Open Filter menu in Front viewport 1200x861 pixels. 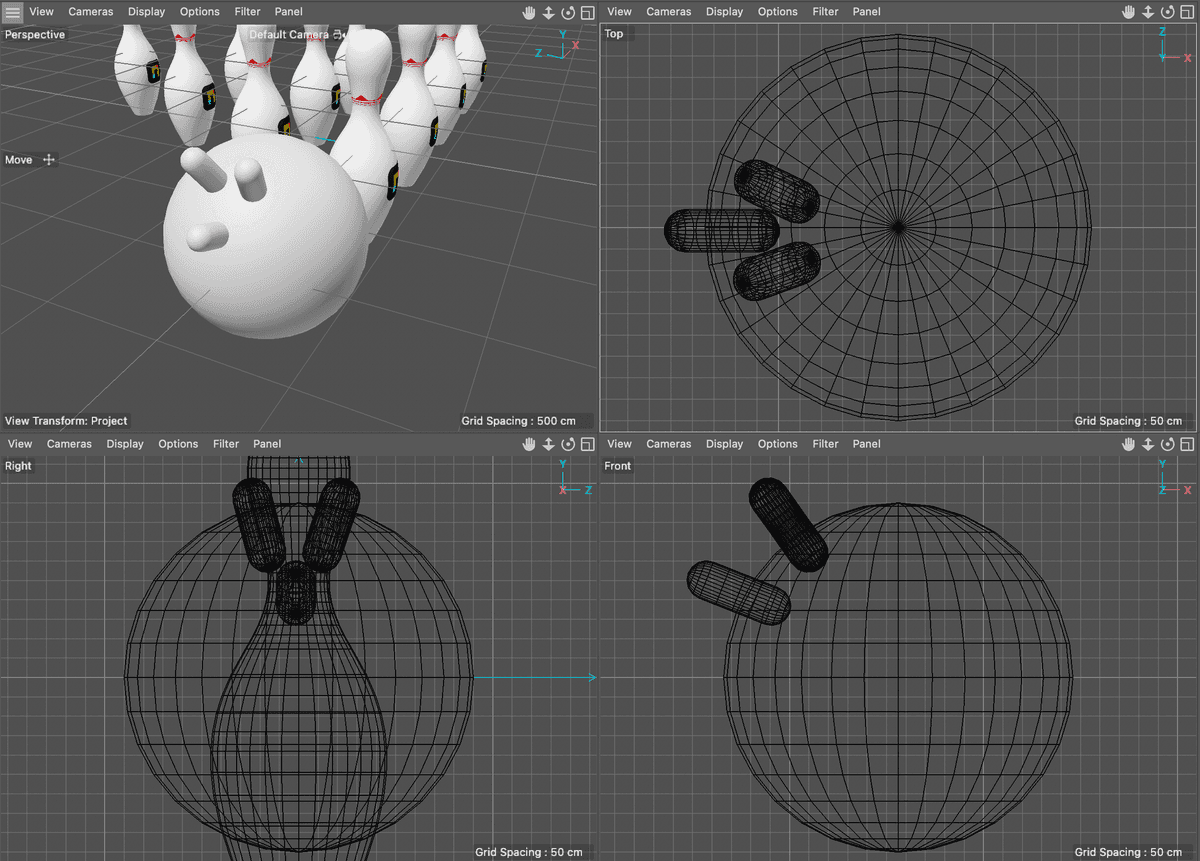pyautogui.click(x=825, y=444)
